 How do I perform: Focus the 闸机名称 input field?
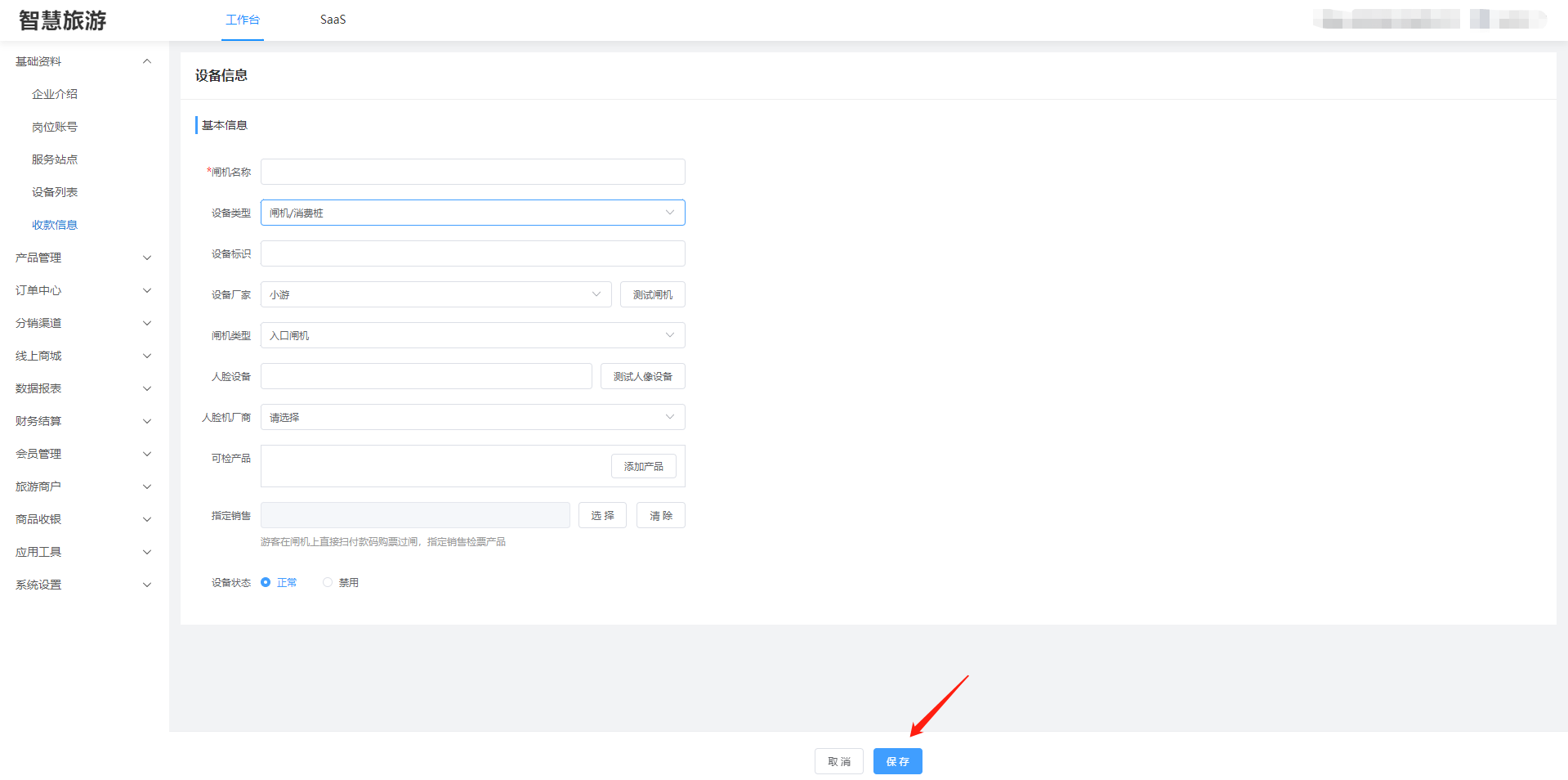pyautogui.click(x=472, y=172)
